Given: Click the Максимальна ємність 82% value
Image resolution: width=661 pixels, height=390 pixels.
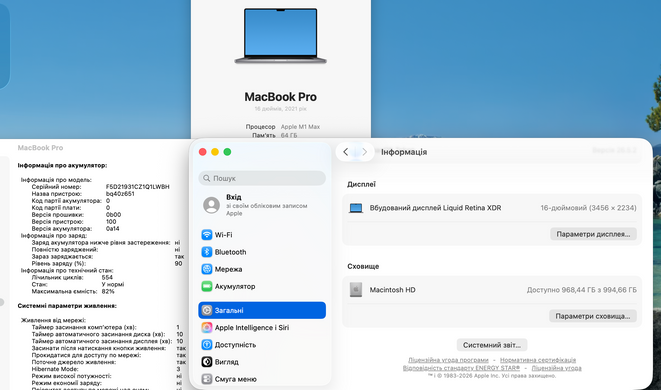Looking at the screenshot, I should [108, 291].
